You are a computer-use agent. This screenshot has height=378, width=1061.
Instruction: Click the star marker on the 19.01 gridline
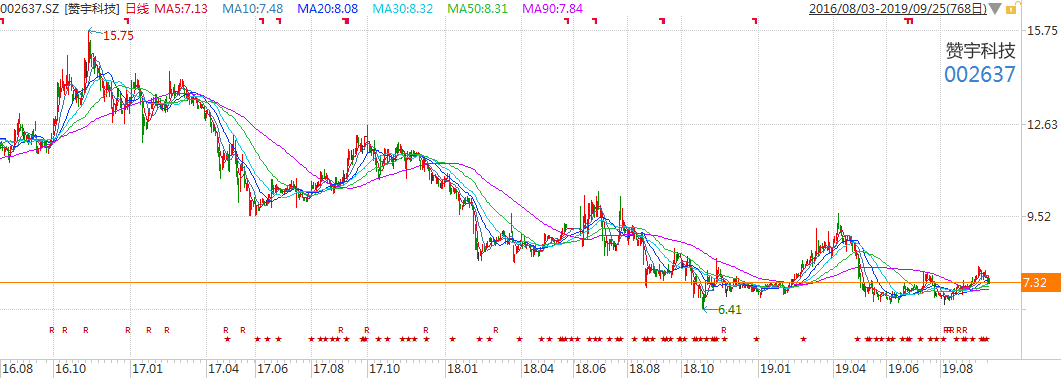coord(757,339)
